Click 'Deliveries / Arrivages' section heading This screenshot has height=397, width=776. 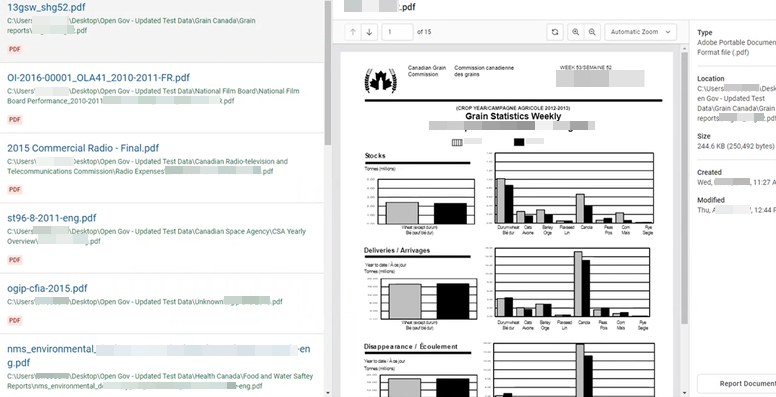[397, 250]
